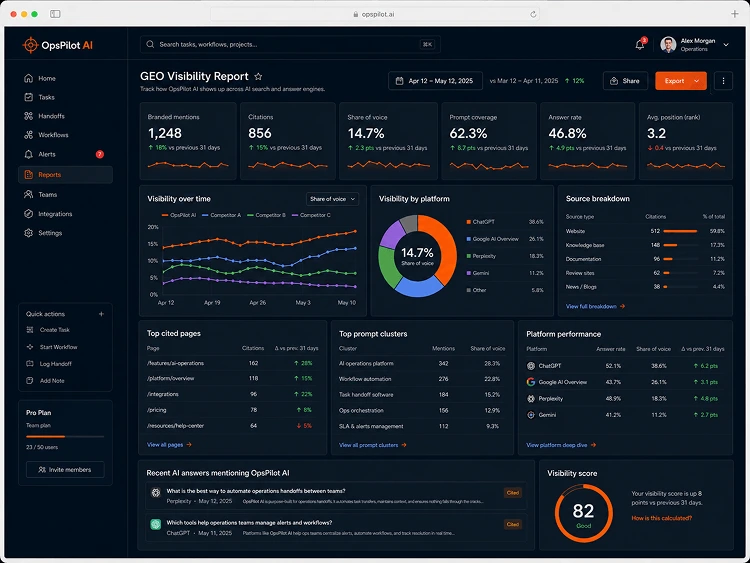Click the Alerts badge showing 2
This screenshot has width=750, height=563.
[x=99, y=154]
